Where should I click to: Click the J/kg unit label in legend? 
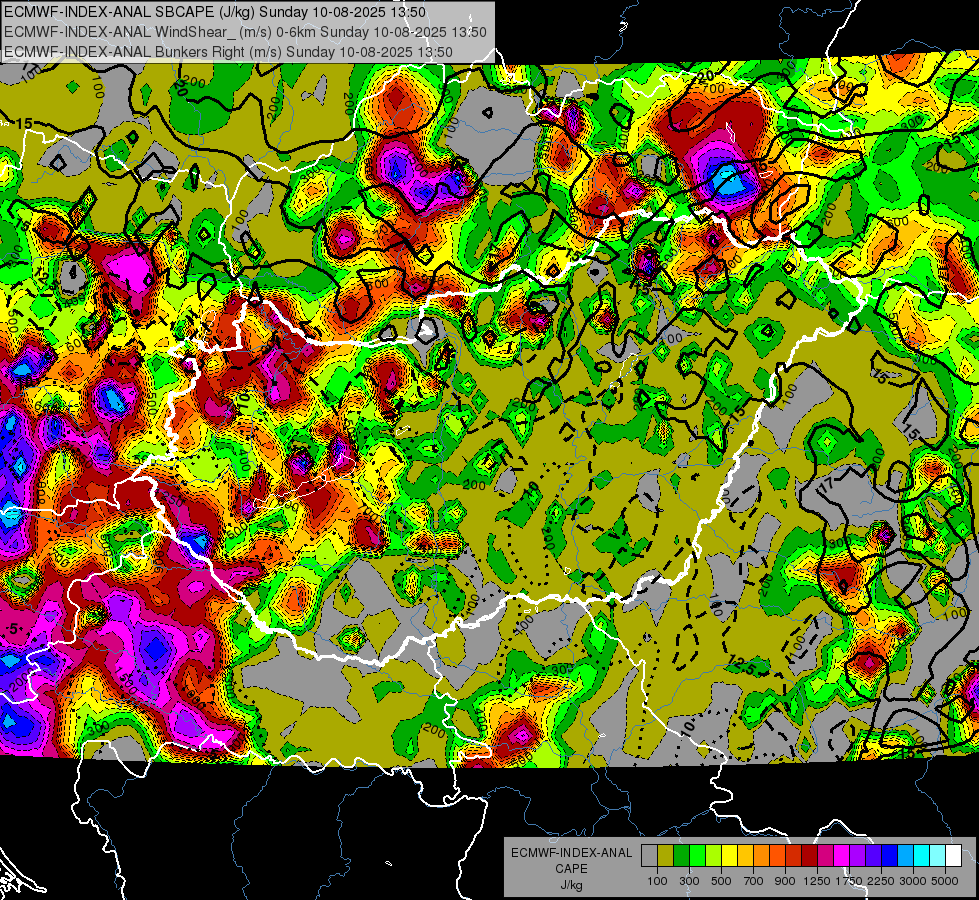pos(571,885)
